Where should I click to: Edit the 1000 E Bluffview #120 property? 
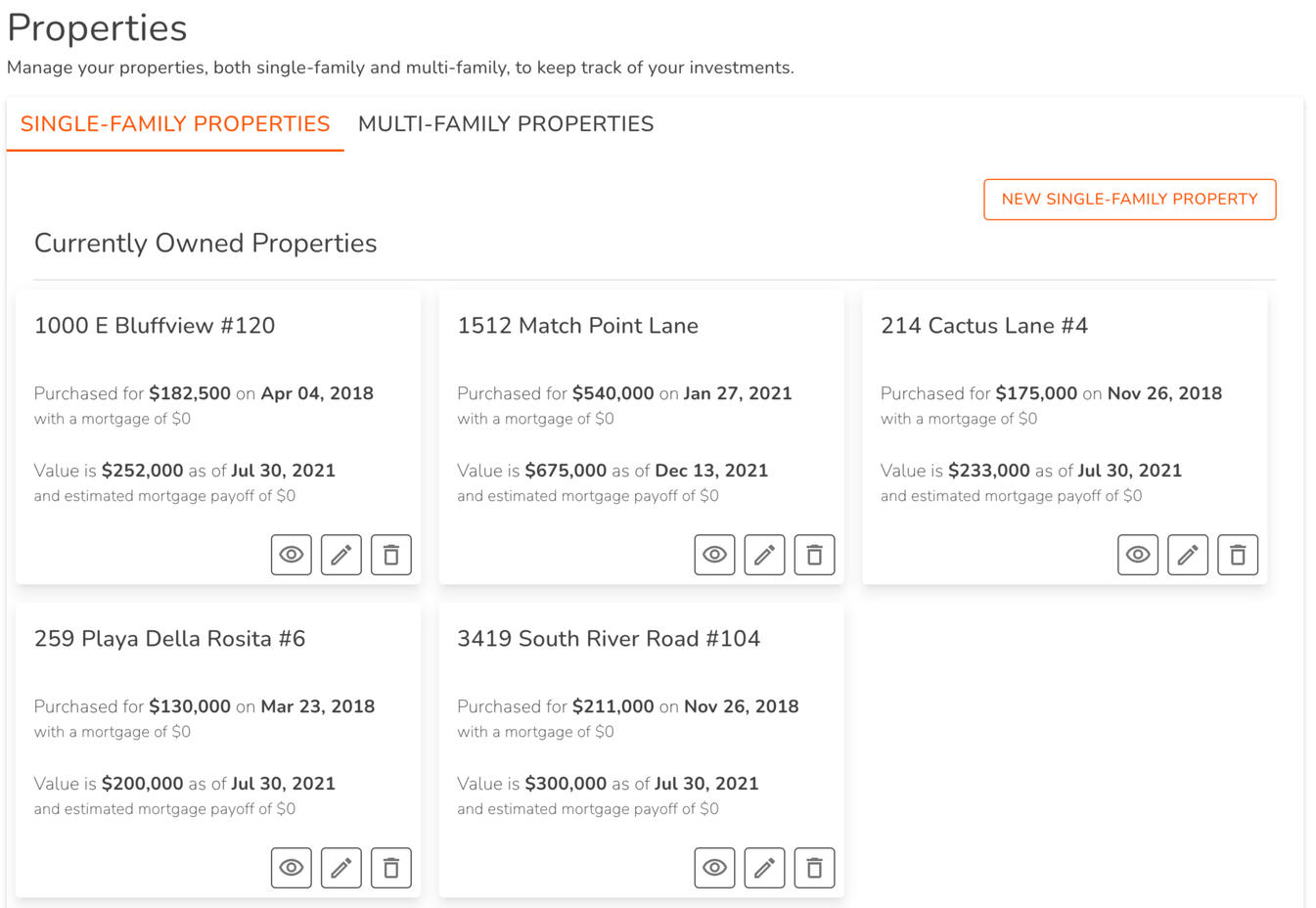tap(341, 555)
